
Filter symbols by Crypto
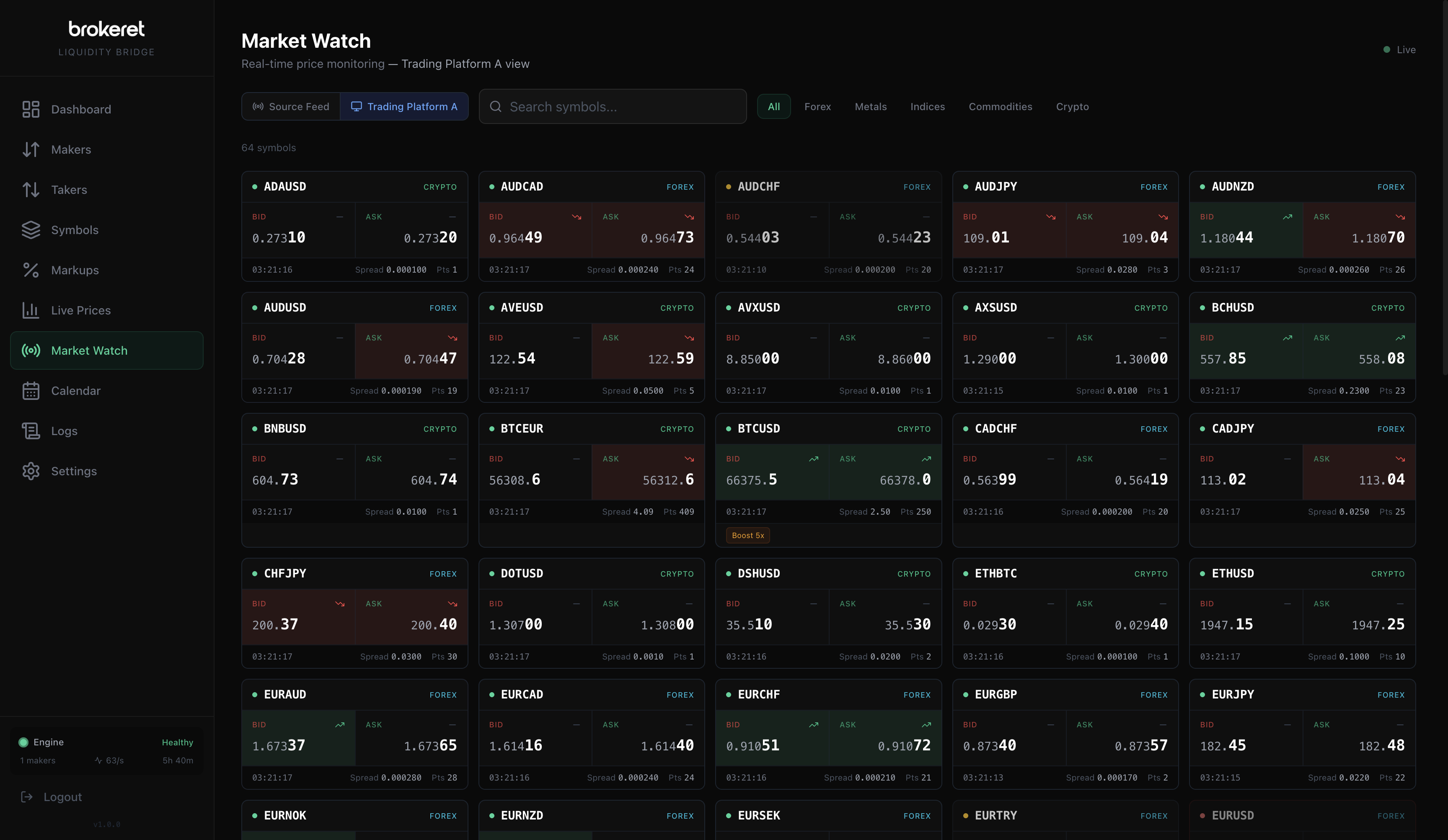click(x=1072, y=106)
